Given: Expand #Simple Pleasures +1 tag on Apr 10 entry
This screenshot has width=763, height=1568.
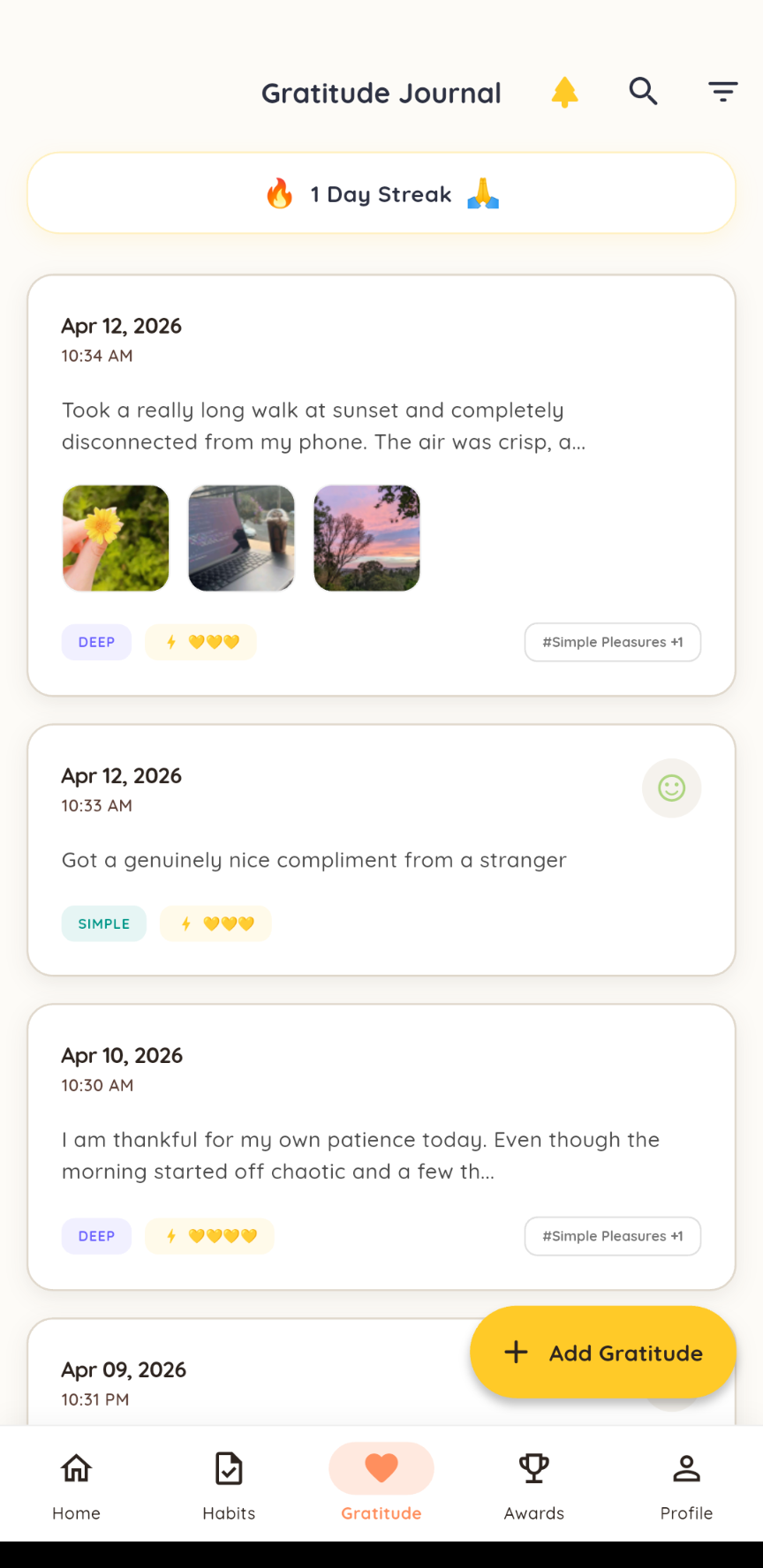Looking at the screenshot, I should pos(612,1236).
